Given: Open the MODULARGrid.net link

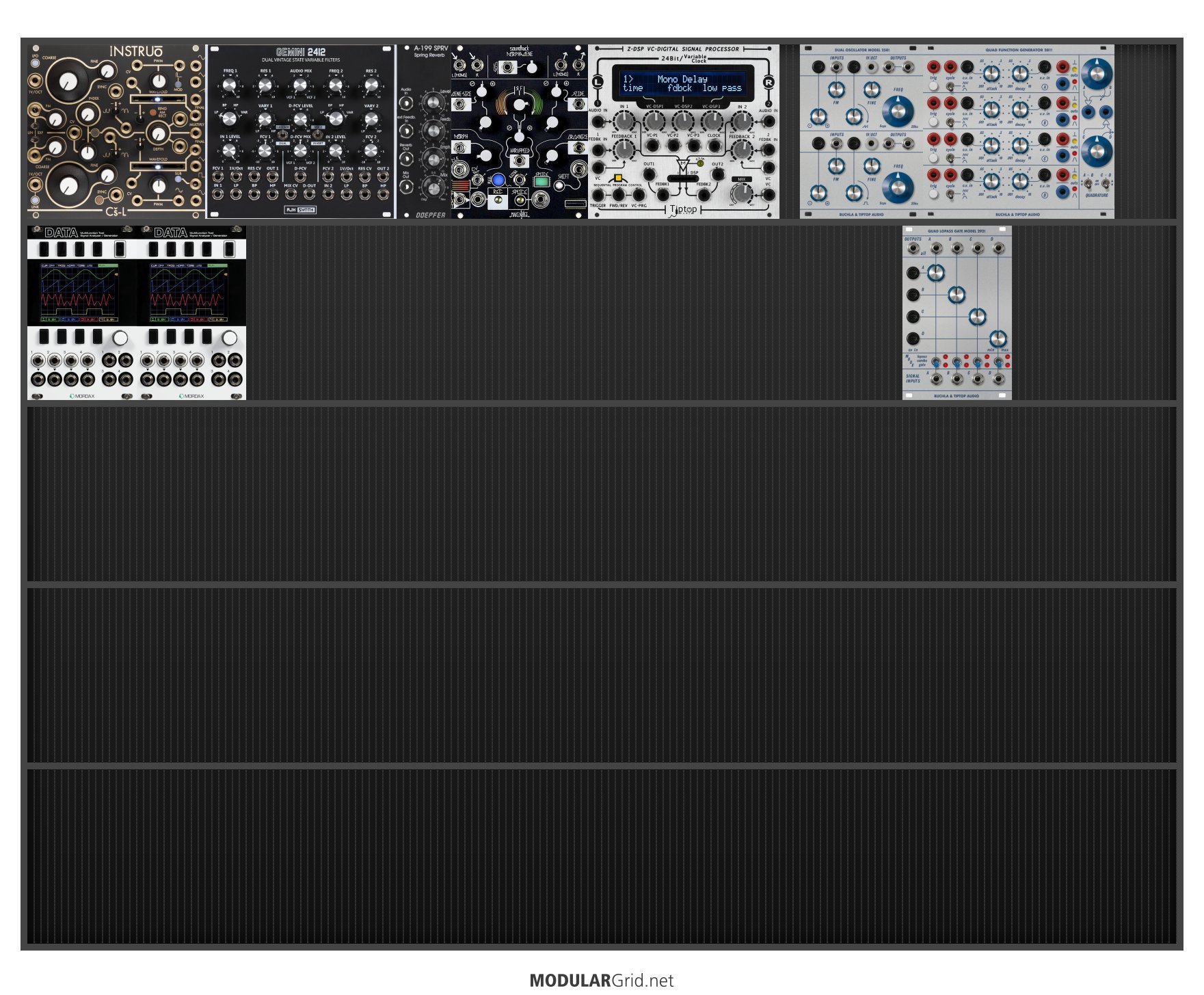Looking at the screenshot, I should click(x=602, y=981).
